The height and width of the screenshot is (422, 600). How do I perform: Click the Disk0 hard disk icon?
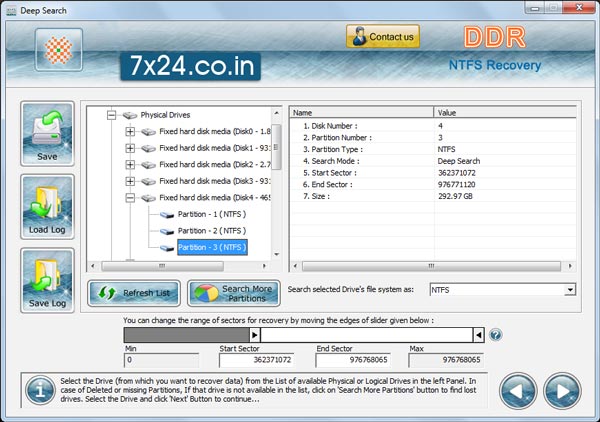click(148, 132)
